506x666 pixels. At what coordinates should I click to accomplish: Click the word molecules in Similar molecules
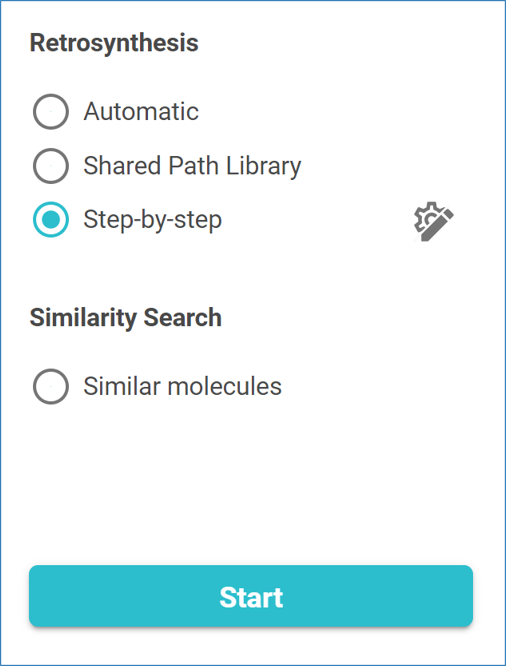225,387
